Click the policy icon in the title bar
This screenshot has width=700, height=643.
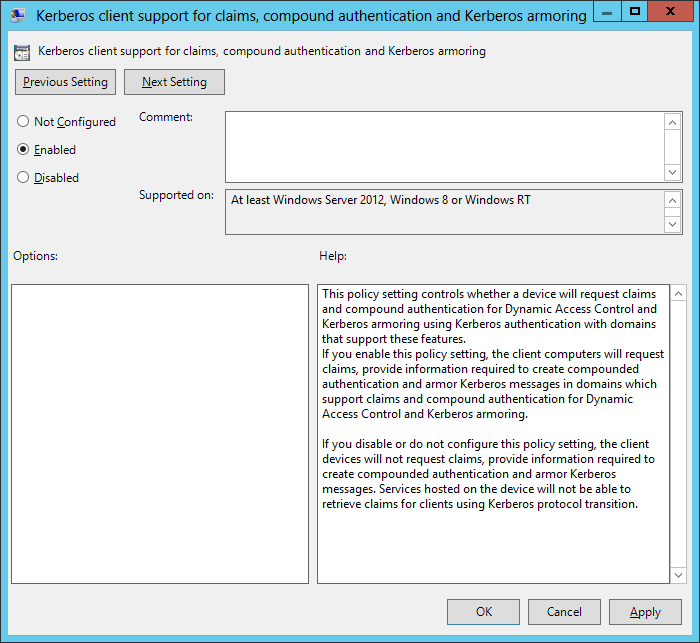[18, 16]
